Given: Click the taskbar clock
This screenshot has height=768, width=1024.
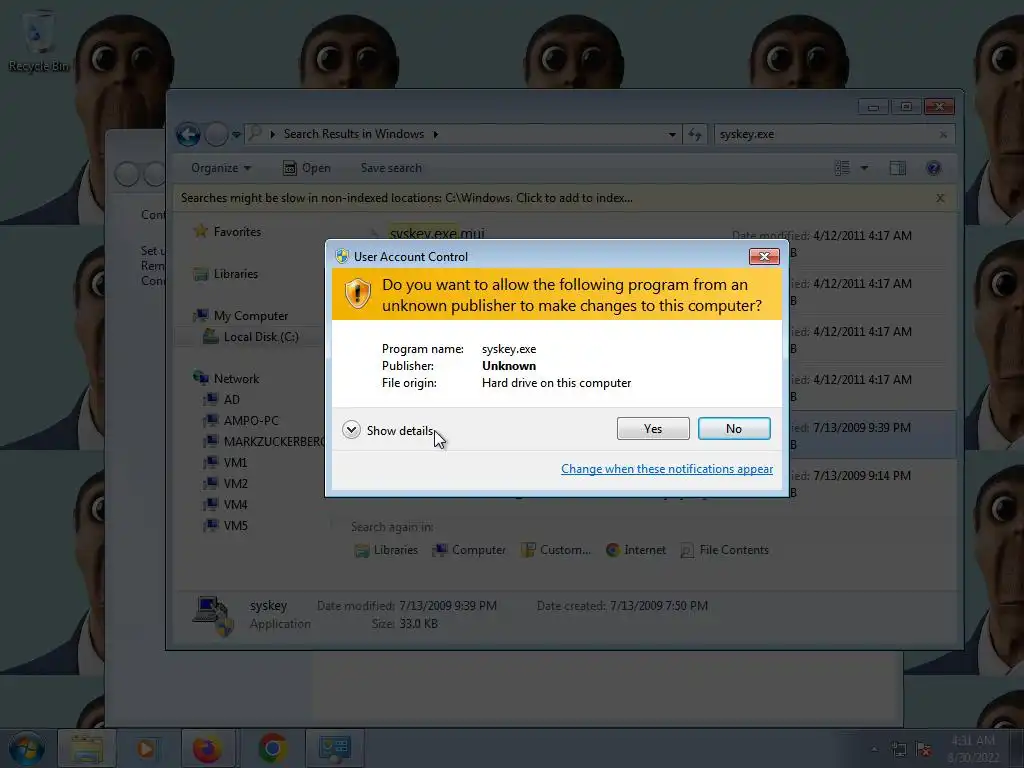Looking at the screenshot, I should (972, 748).
